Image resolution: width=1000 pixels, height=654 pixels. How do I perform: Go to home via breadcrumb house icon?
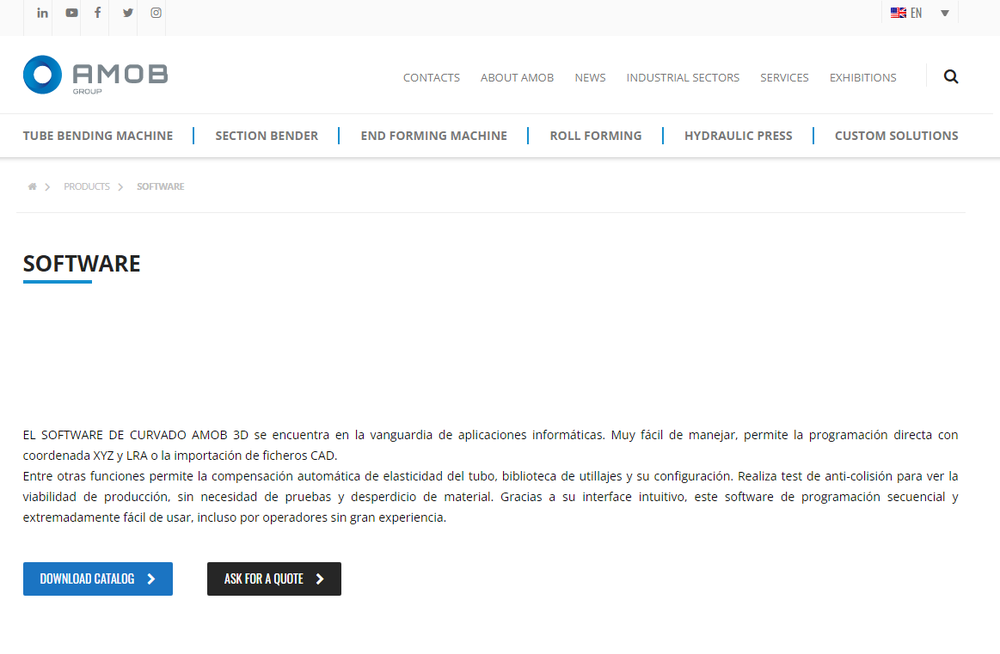pos(32,186)
